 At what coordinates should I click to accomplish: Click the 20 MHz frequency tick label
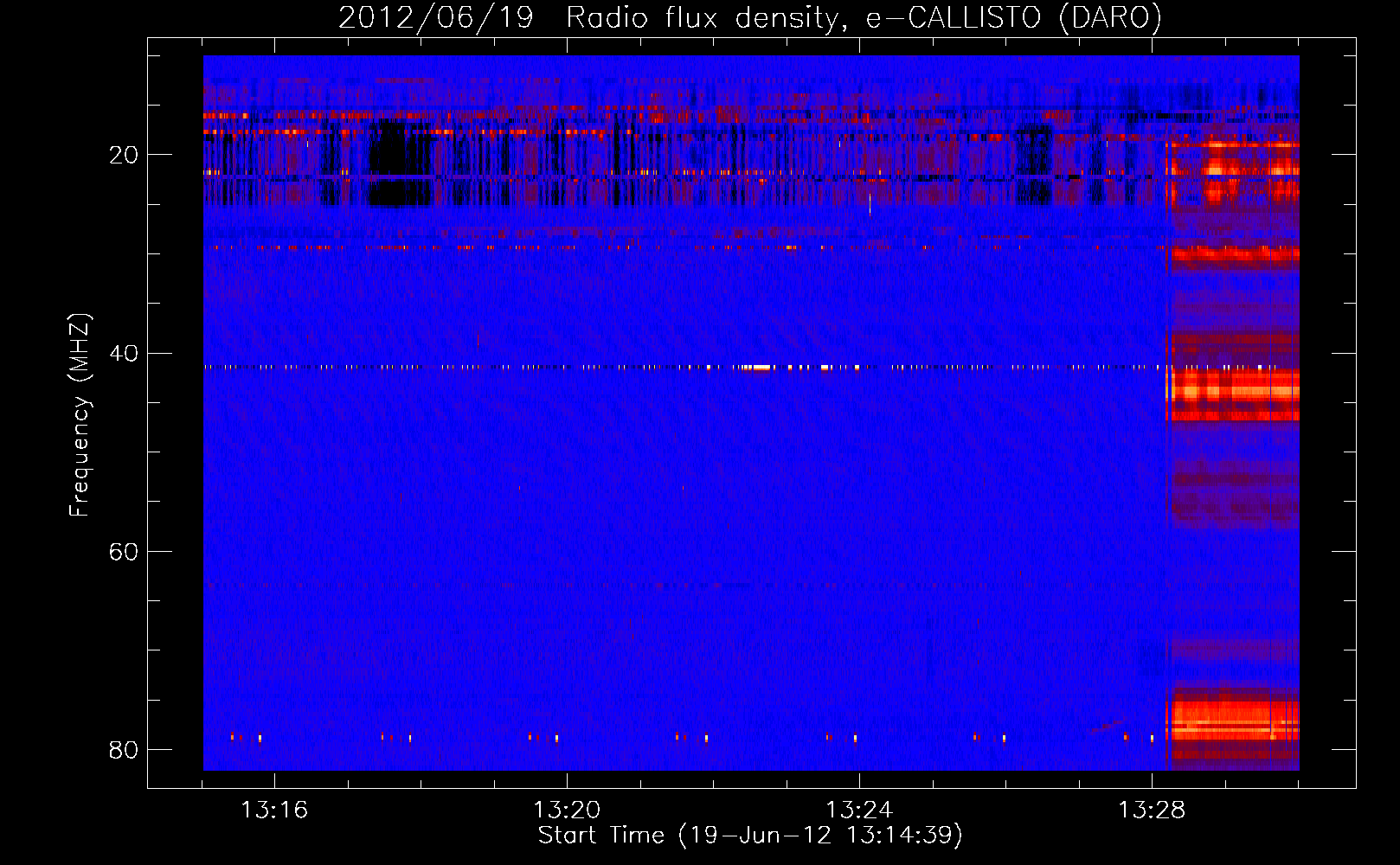[x=124, y=155]
